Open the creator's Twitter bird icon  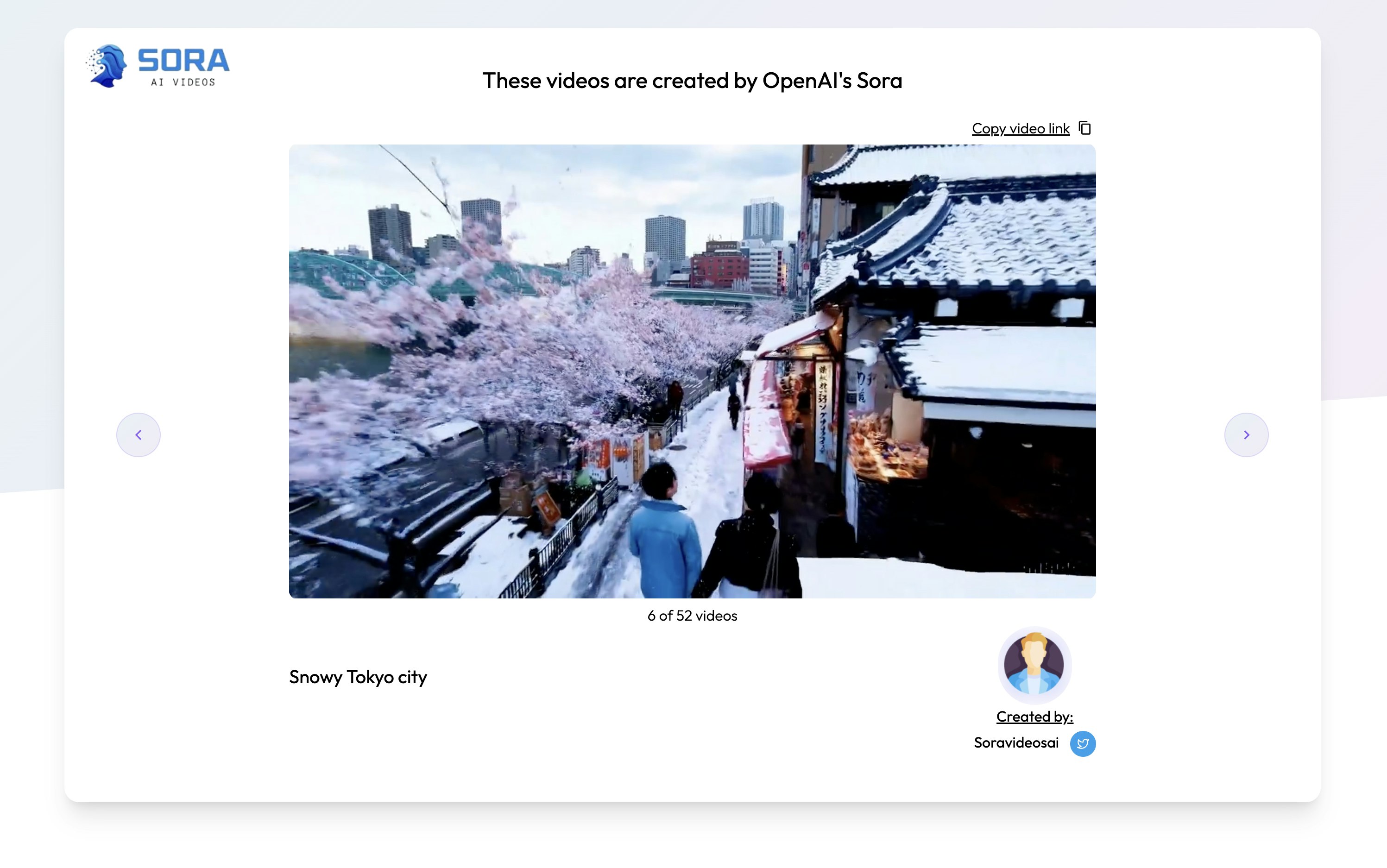point(1082,743)
